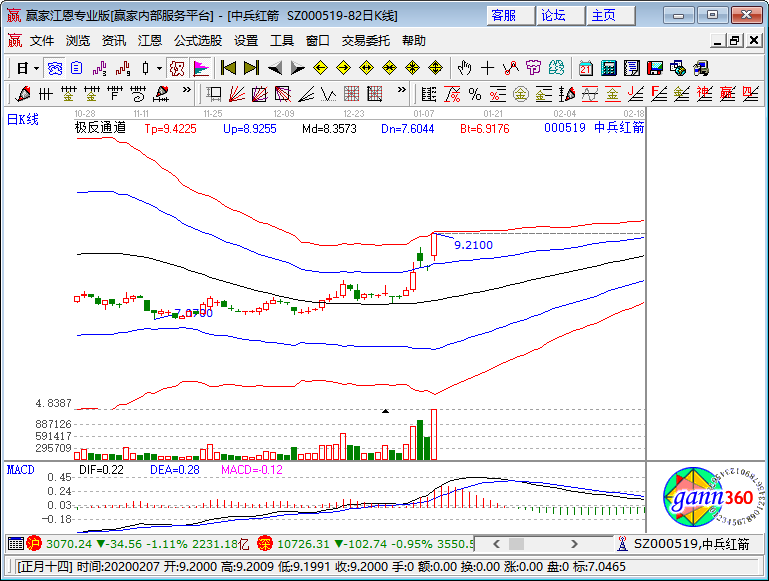Expand the candlestick chart type dropdown arrow
This screenshot has width=769, height=581.
tap(159, 68)
